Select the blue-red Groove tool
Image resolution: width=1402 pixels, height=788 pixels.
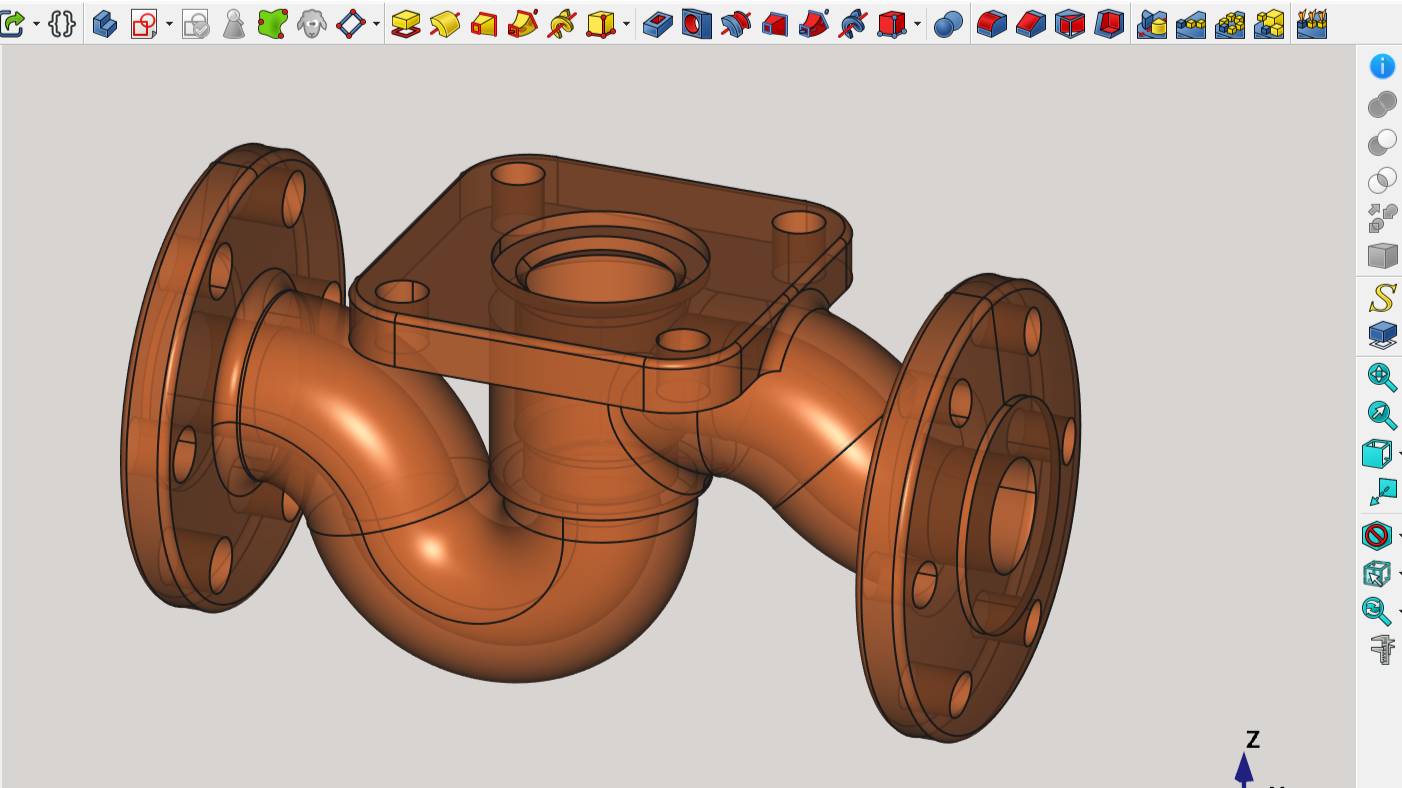point(735,23)
